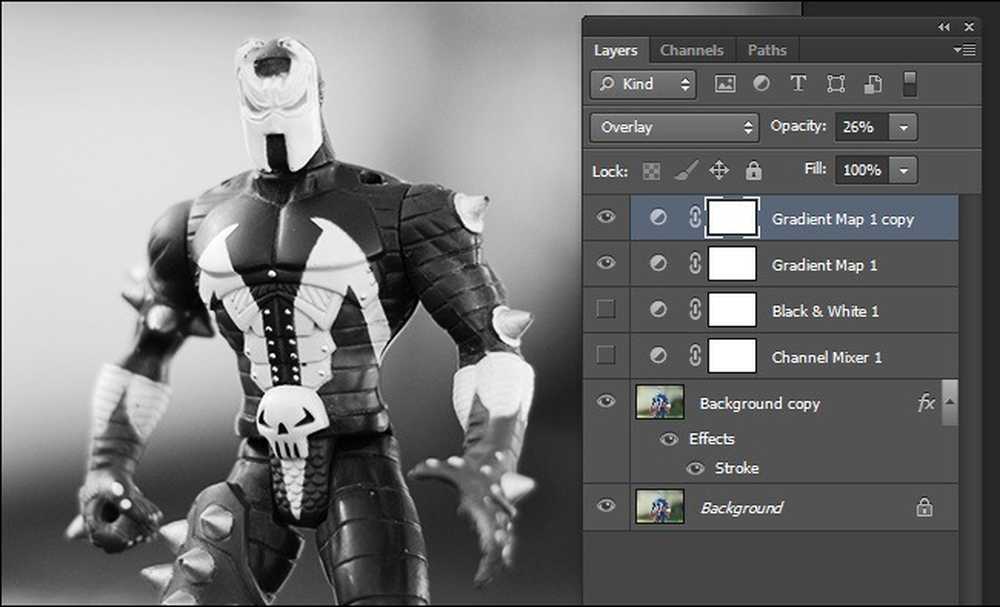Screen dimensions: 1000x607
Task: Toggle visibility of Effects
Action: [668, 439]
